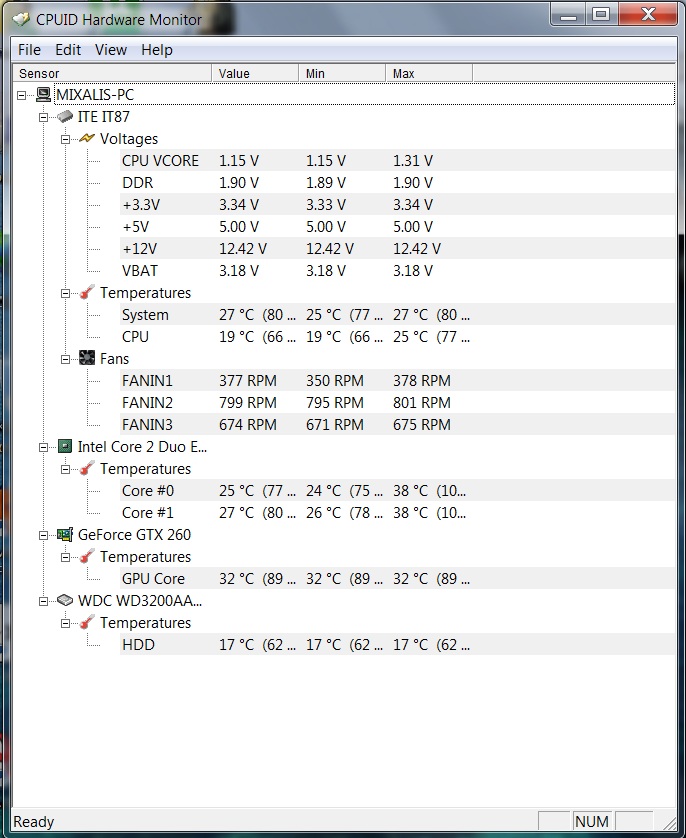Select the System temperature row label
Image resolution: width=686 pixels, height=838 pixels.
(x=145, y=315)
